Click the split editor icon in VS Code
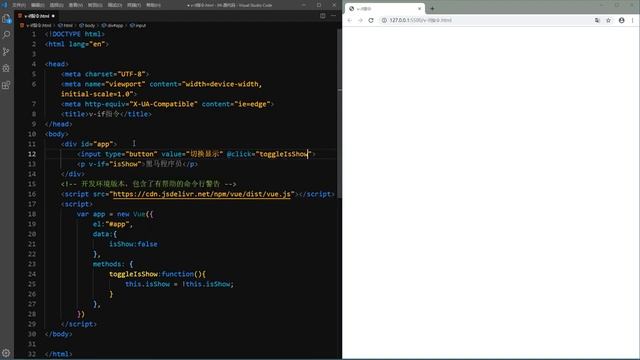 [x=322, y=16]
